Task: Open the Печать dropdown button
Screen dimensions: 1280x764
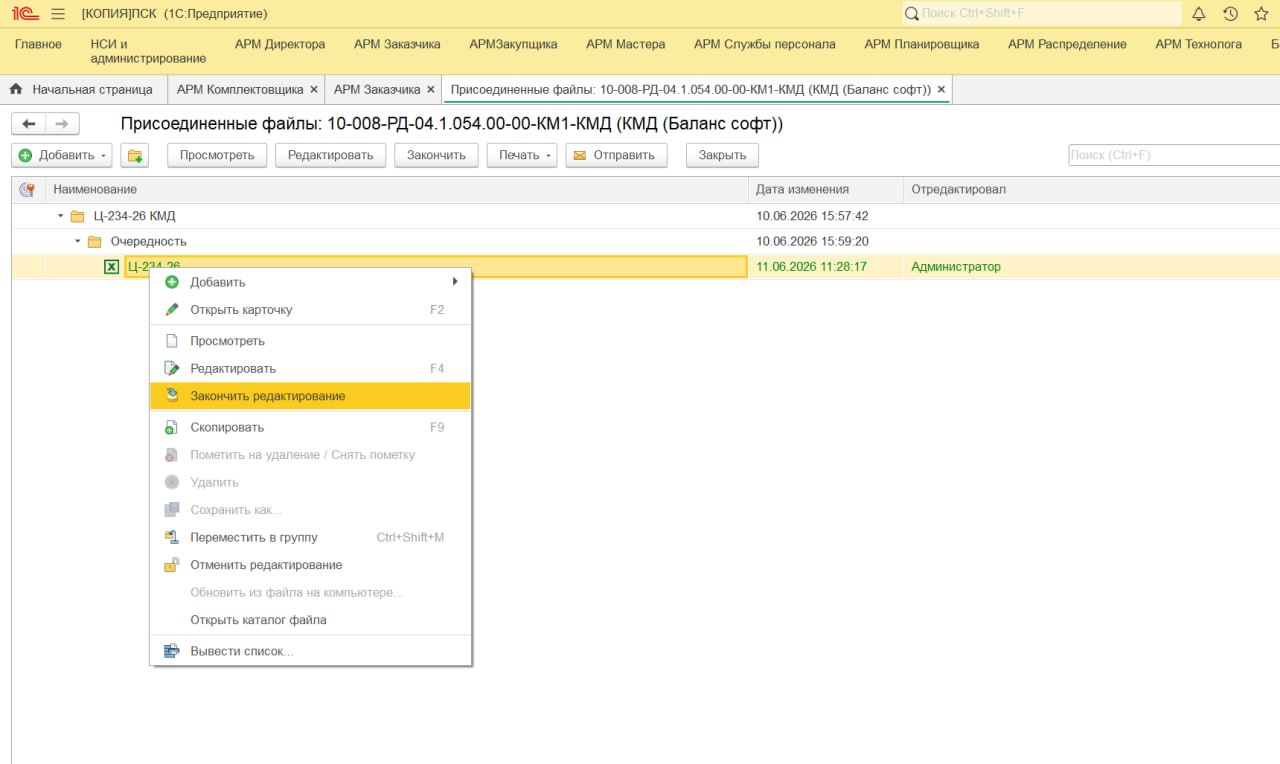Action: coord(522,155)
